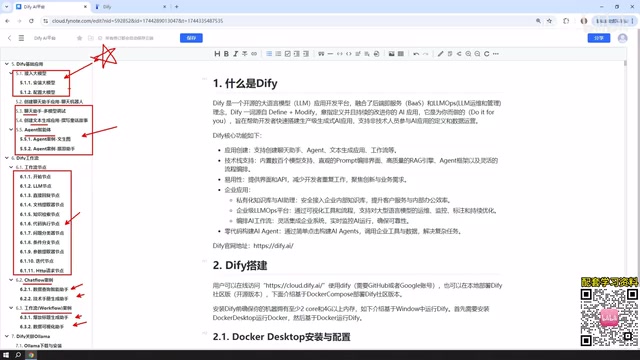Redo the last edit
This screenshot has height=360, width=640.
coord(425,54)
